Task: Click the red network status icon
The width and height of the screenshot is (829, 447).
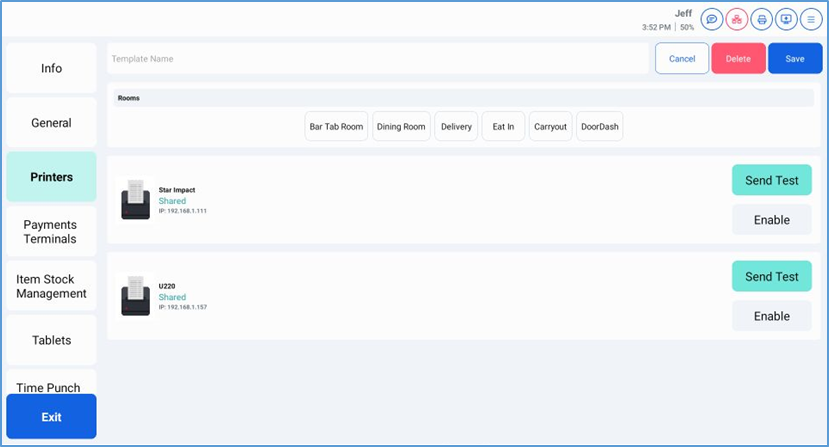Action: click(x=737, y=19)
